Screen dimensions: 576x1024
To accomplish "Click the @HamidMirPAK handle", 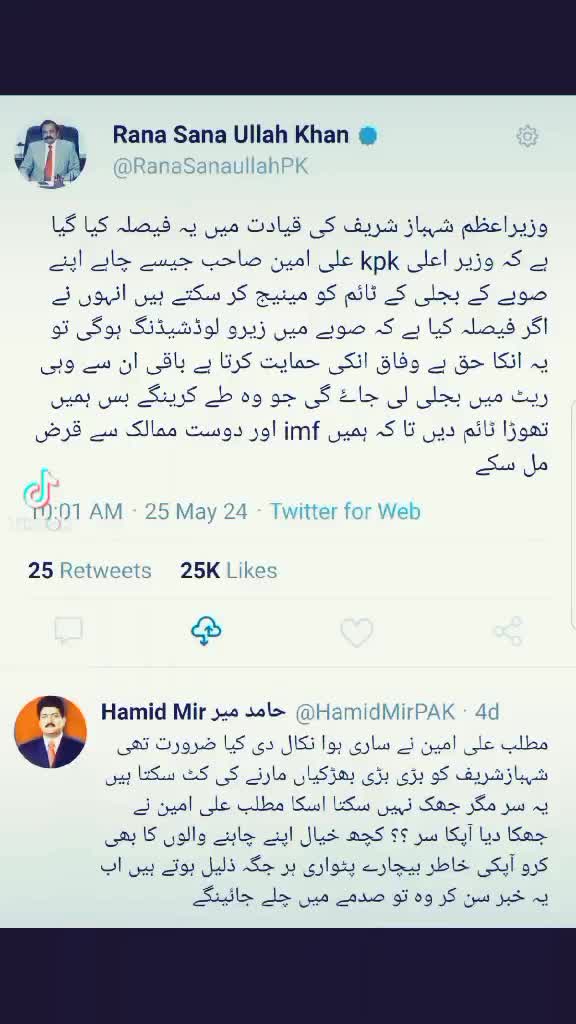I will (x=376, y=712).
